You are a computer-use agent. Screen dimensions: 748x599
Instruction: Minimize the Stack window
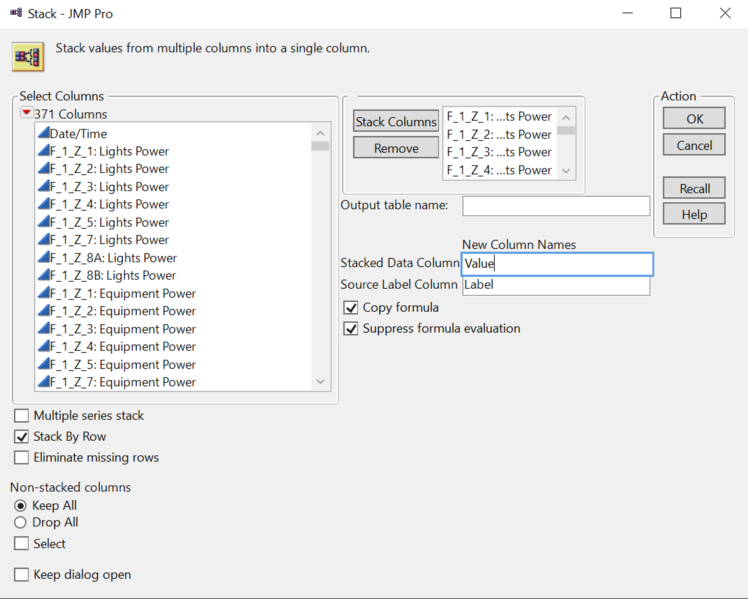[628, 13]
